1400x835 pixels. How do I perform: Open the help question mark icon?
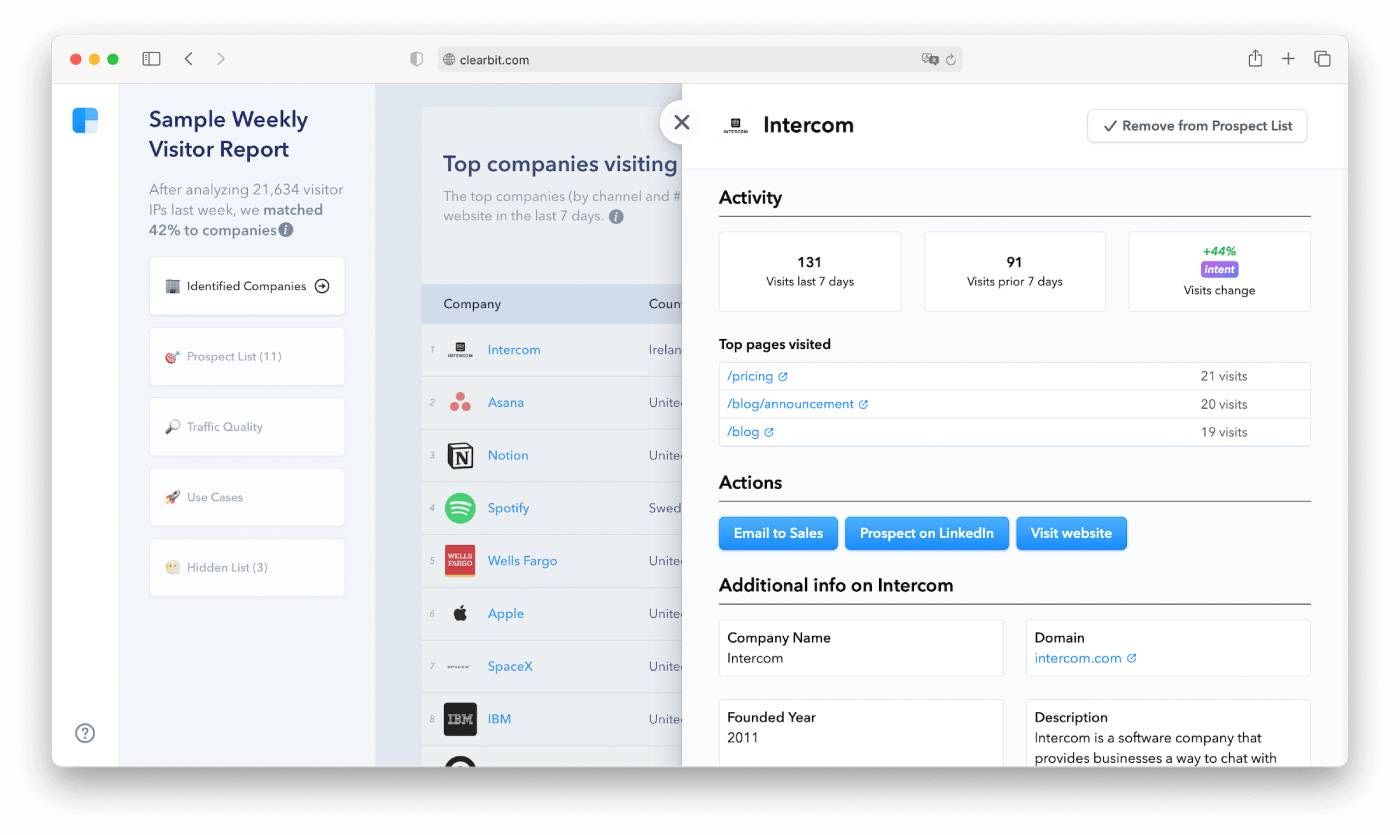85,733
